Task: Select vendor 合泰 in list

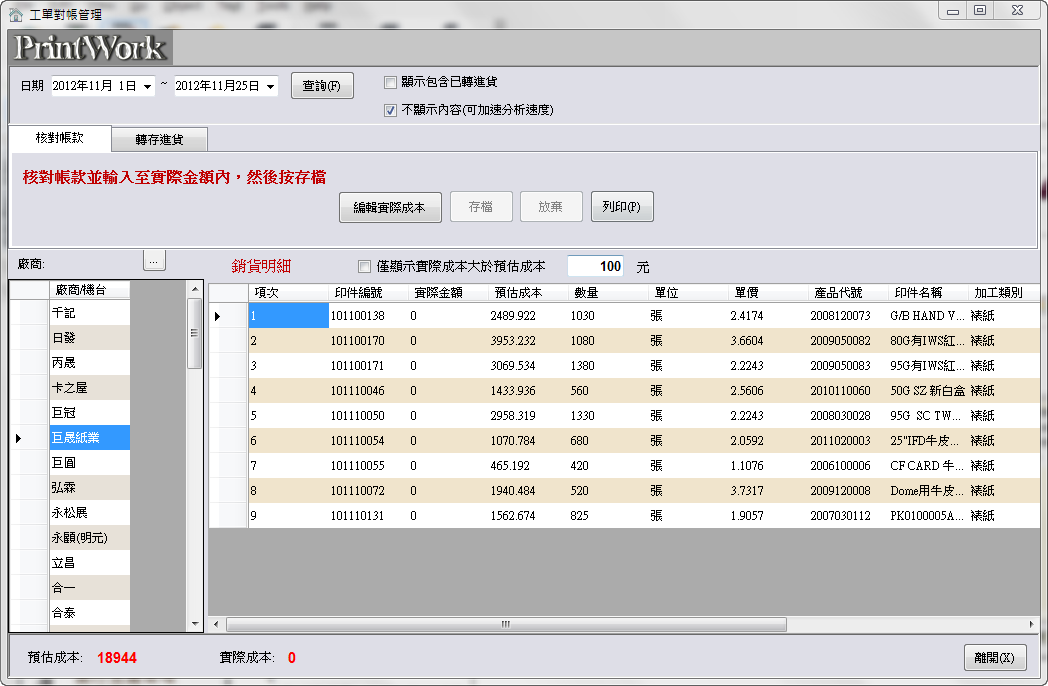Action: point(90,612)
